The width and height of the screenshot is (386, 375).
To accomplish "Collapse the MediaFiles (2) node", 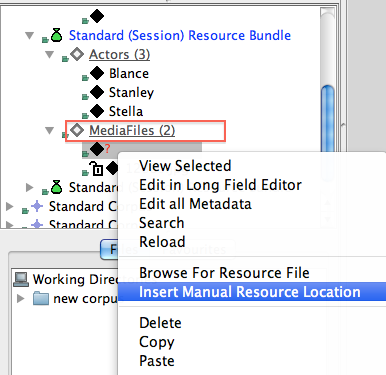I will coord(50,130).
